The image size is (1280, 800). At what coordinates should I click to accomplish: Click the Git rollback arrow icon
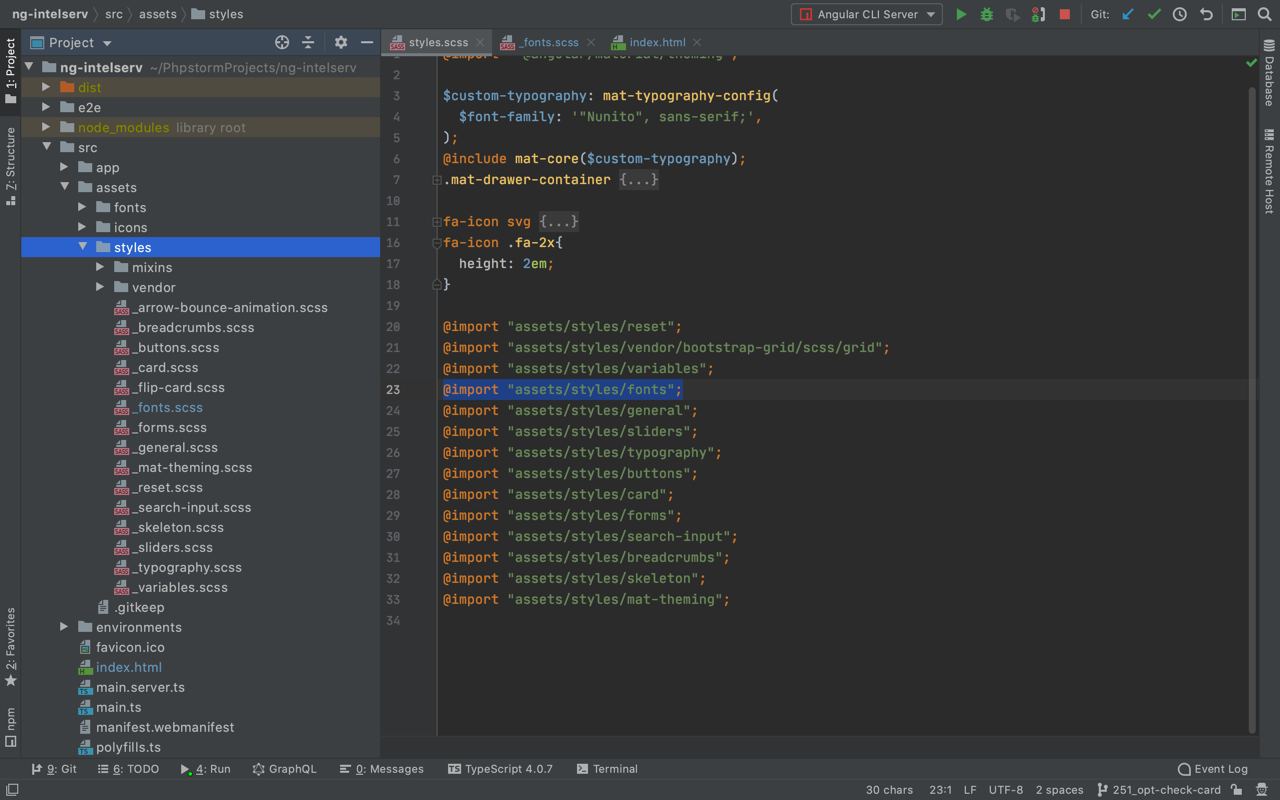1206,14
